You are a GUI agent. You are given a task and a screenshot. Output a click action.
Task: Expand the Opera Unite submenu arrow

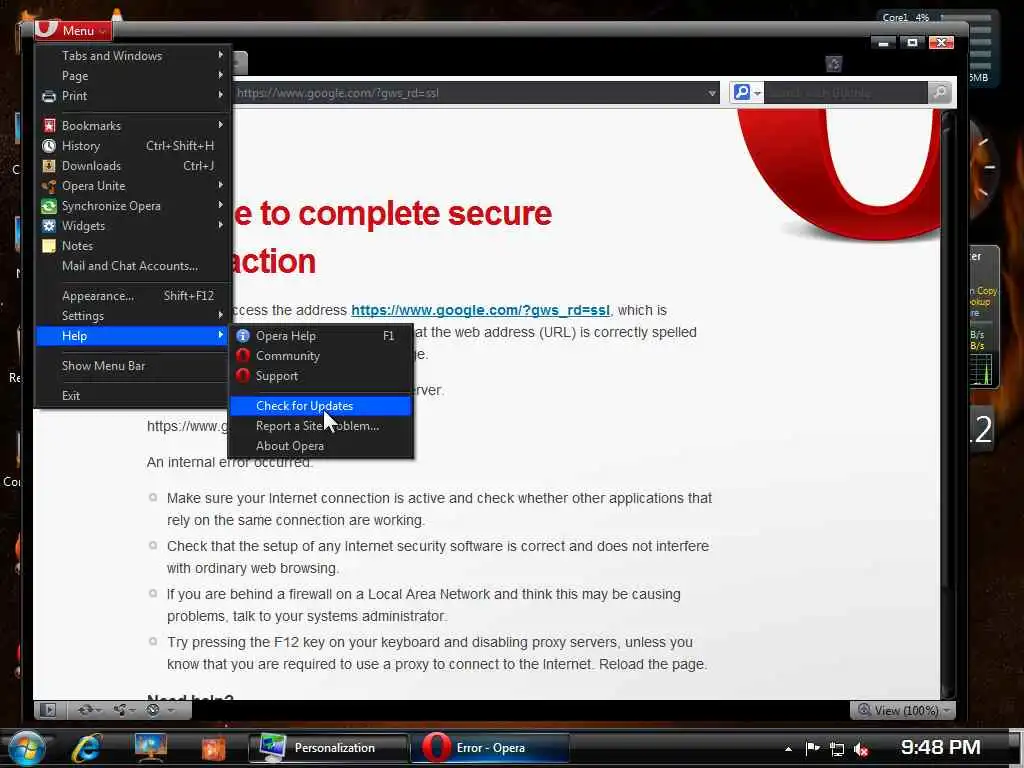tap(221, 185)
